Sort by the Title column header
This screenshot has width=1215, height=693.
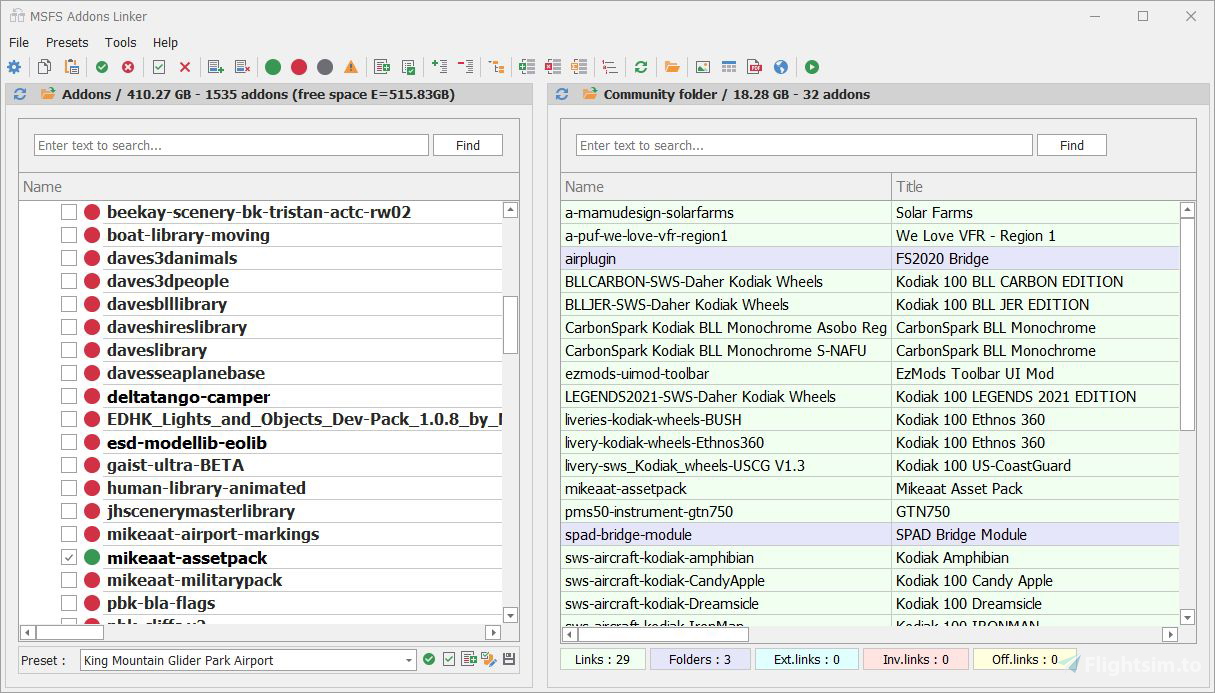pos(1043,187)
